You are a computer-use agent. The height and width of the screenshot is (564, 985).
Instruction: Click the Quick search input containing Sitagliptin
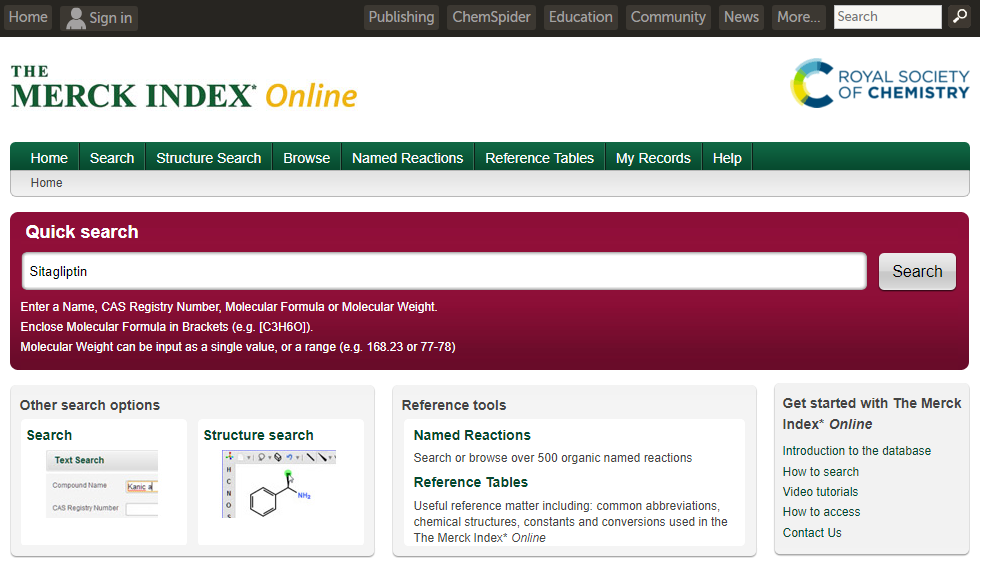point(444,271)
